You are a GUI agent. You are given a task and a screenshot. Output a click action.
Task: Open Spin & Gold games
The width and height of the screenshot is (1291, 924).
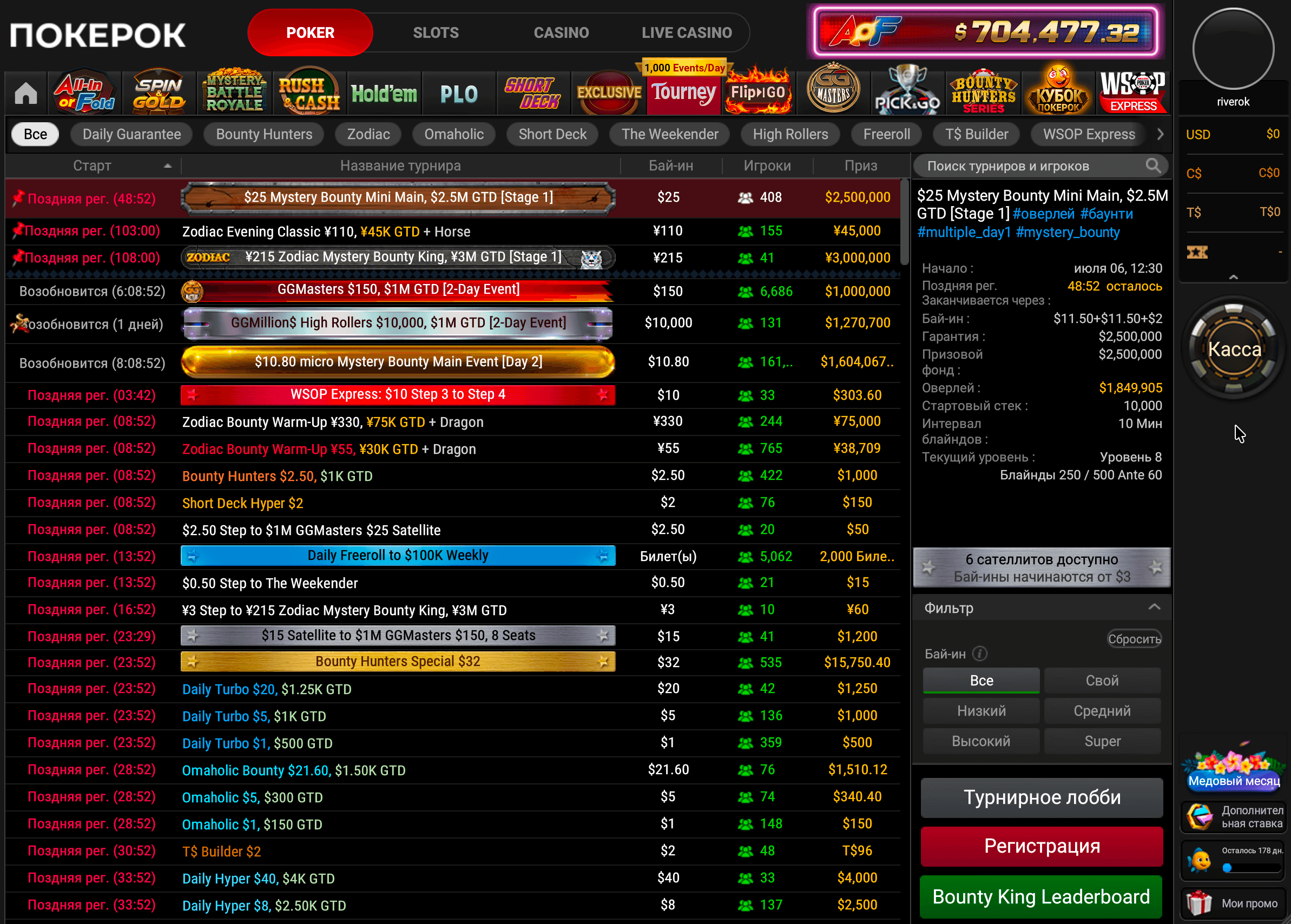(x=159, y=93)
